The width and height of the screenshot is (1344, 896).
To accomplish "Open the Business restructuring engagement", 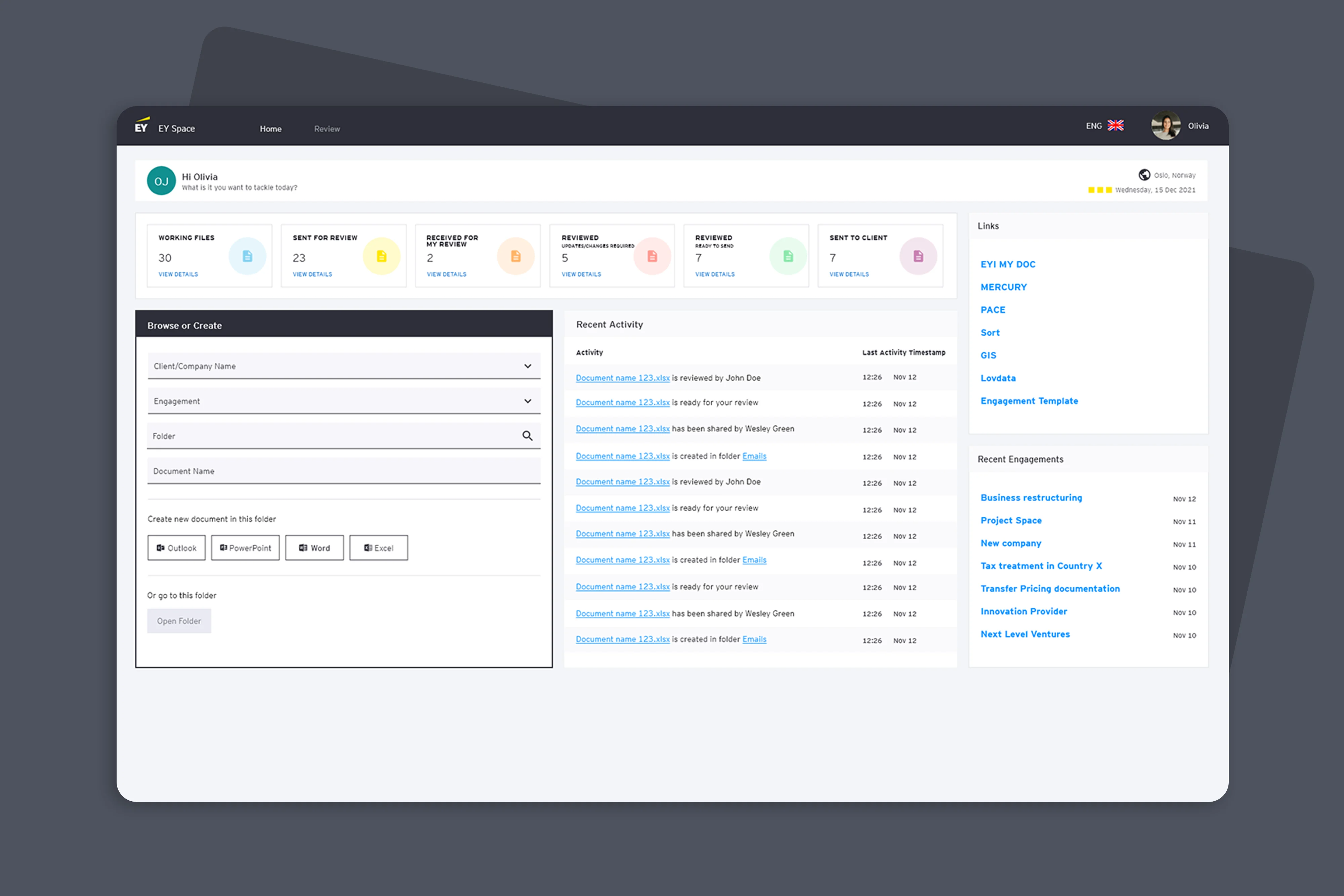I will (x=1031, y=498).
